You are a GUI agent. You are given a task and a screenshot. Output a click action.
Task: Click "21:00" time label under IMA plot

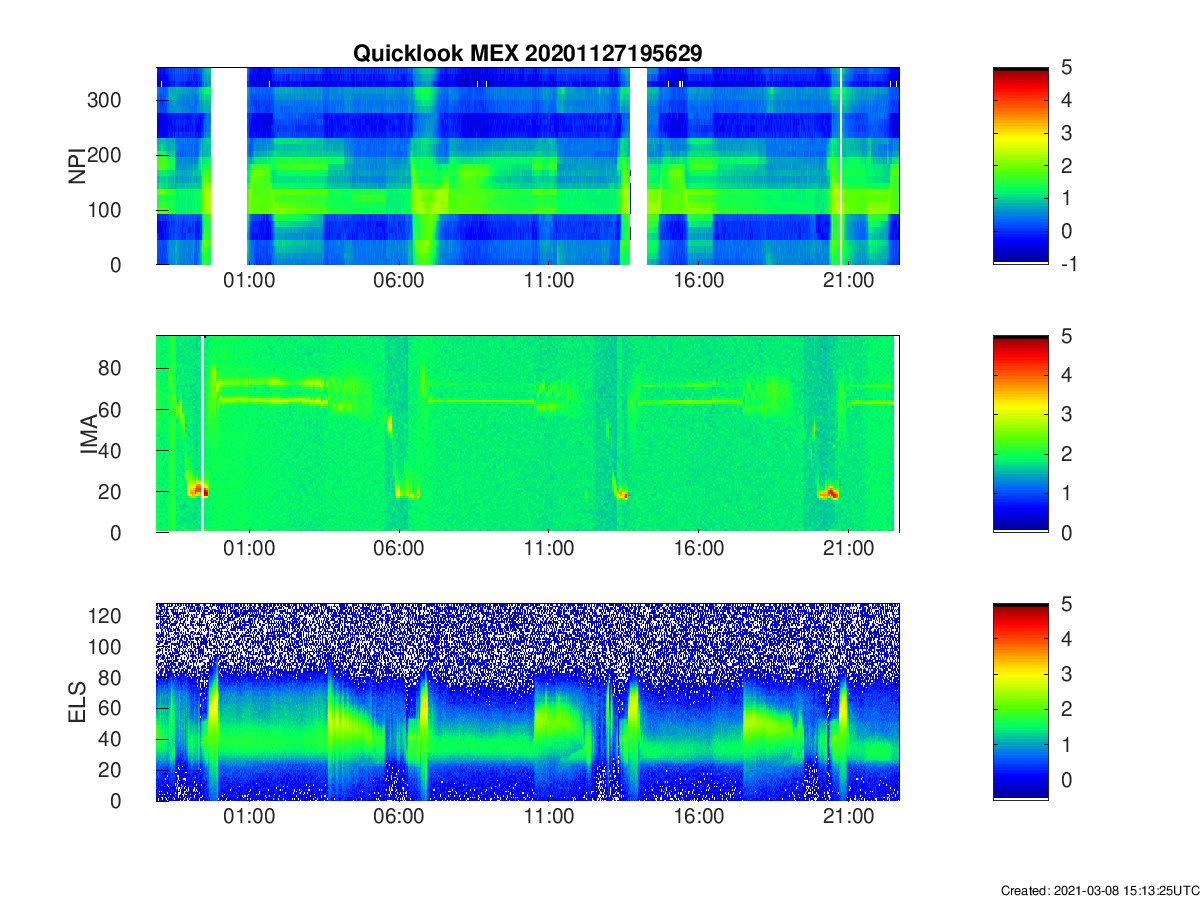point(848,550)
